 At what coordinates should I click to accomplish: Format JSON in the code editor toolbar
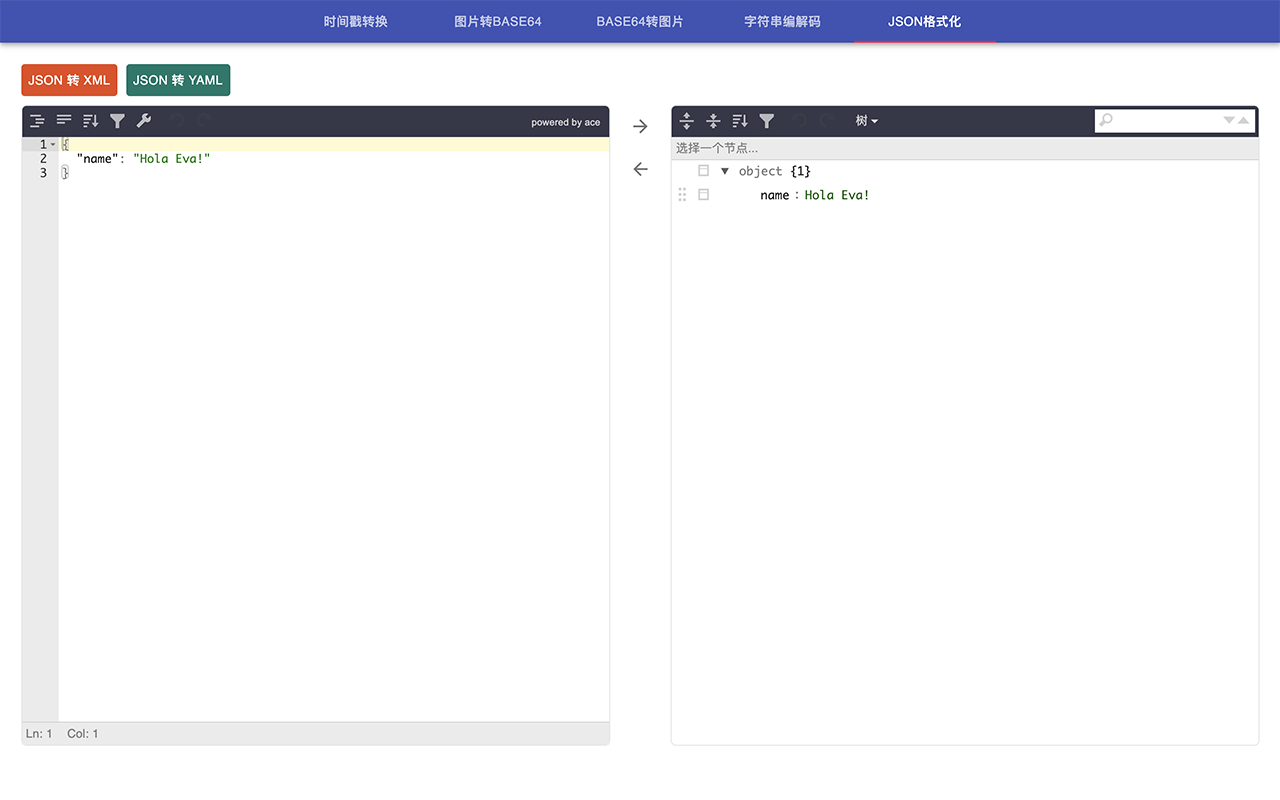pyautogui.click(x=37, y=121)
